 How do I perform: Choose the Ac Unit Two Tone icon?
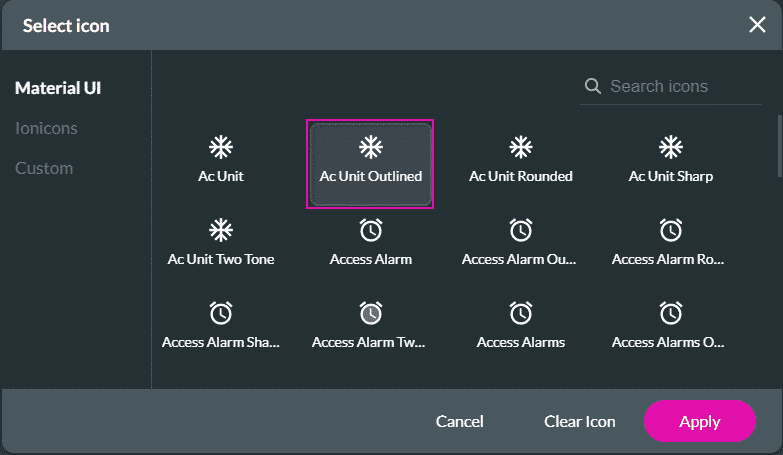coord(220,243)
